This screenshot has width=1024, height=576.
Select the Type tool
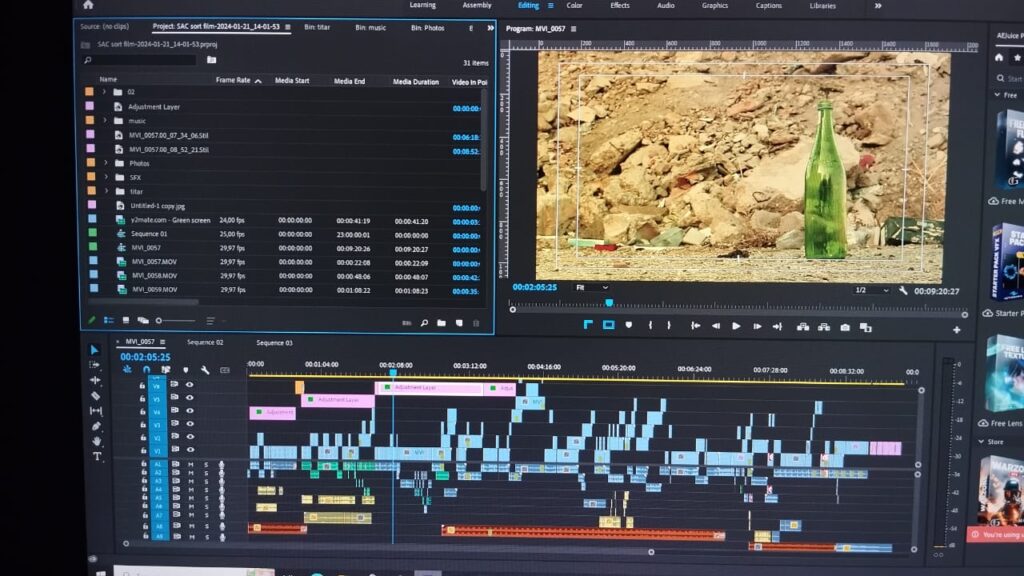click(x=97, y=456)
